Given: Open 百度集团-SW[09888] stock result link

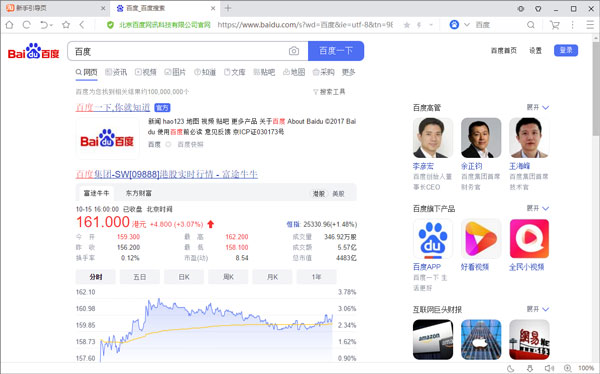Looking at the screenshot, I should tap(166, 175).
